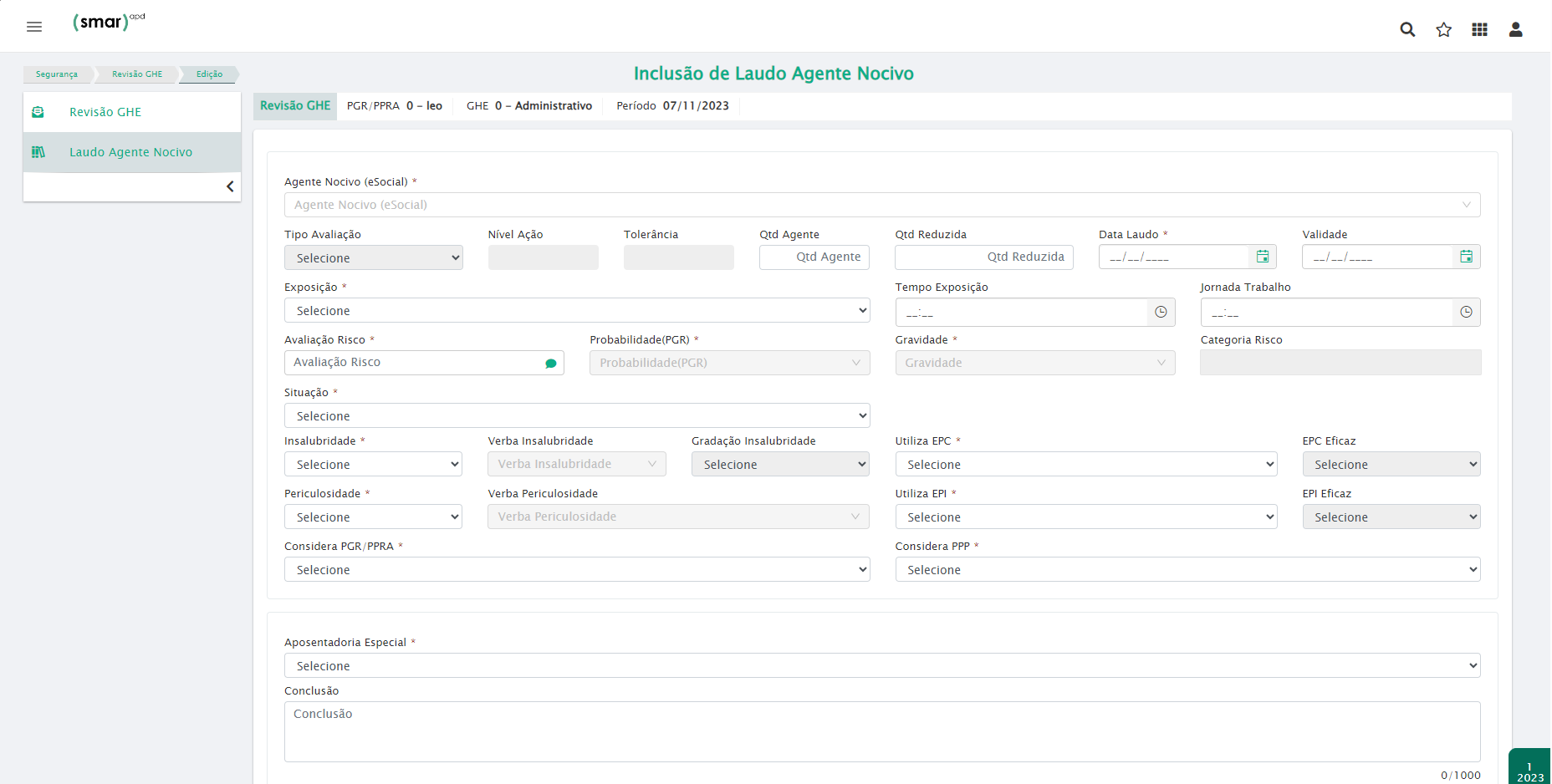Image resolution: width=1552 pixels, height=784 pixels.
Task: Select Laudo Agente Nocivo sidebar item
Action: 130,152
